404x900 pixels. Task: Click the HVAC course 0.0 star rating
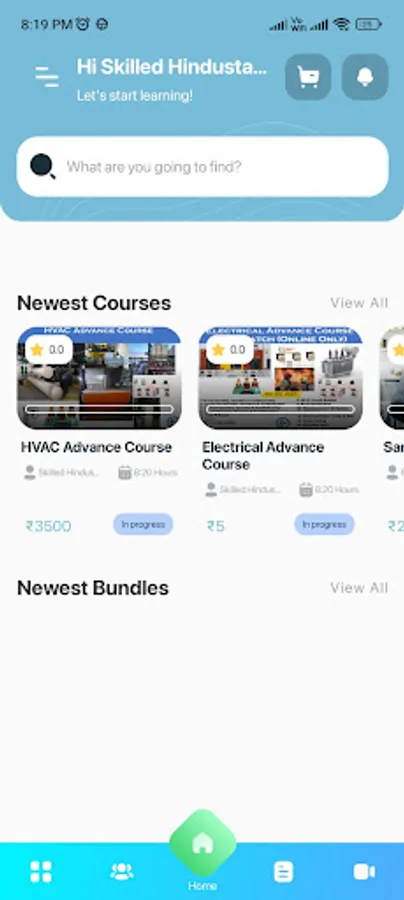(x=49, y=350)
